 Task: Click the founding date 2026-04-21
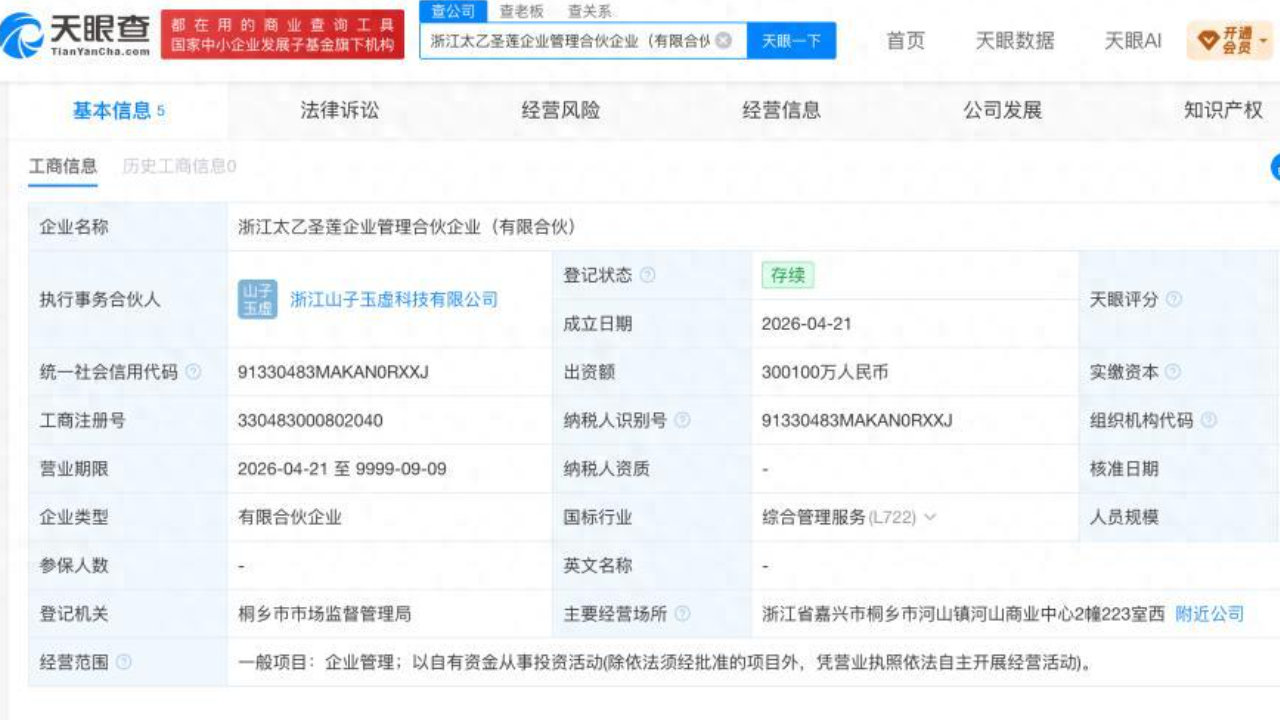[x=806, y=324]
